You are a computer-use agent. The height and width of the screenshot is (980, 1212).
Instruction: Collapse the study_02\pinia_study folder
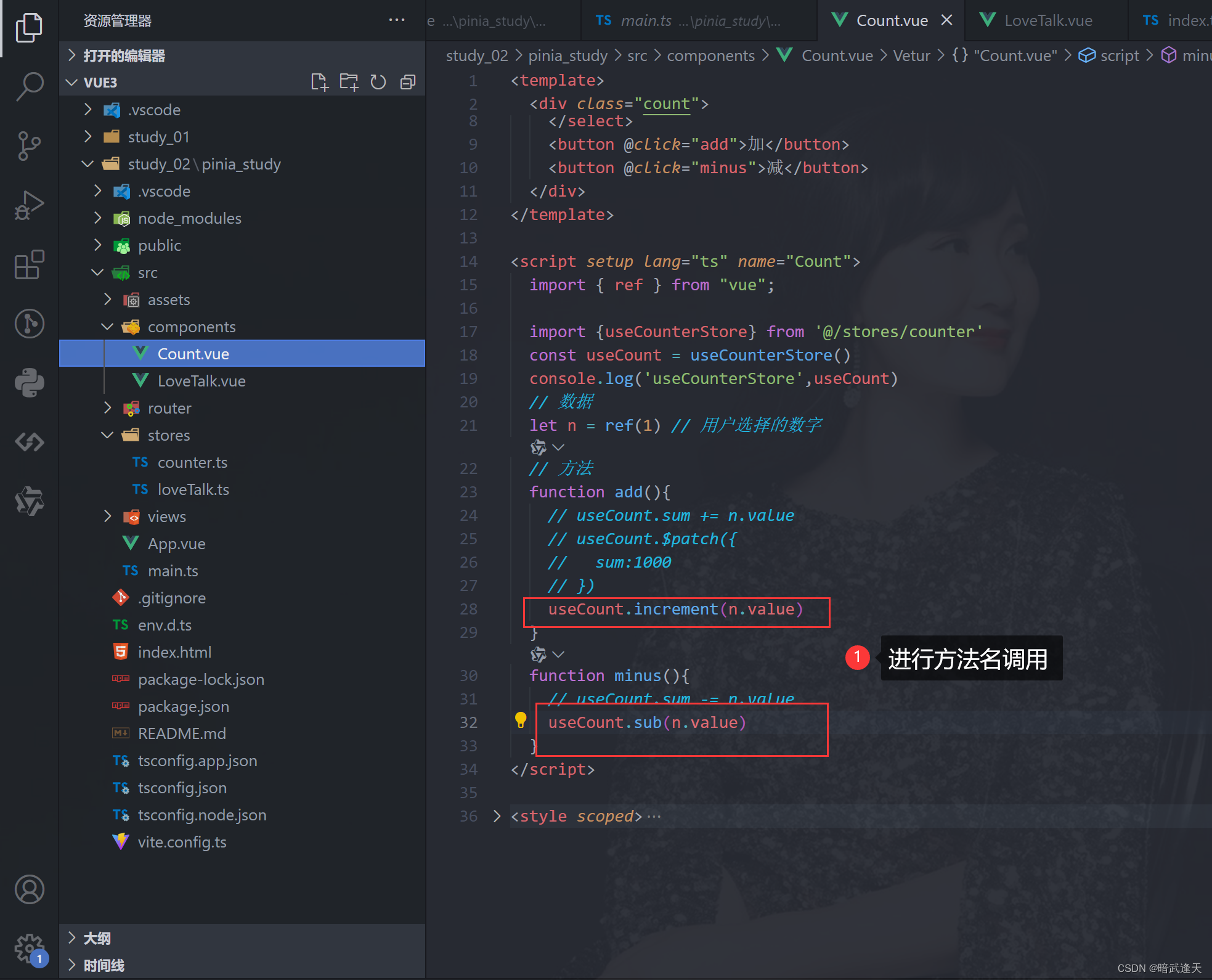click(242, 164)
